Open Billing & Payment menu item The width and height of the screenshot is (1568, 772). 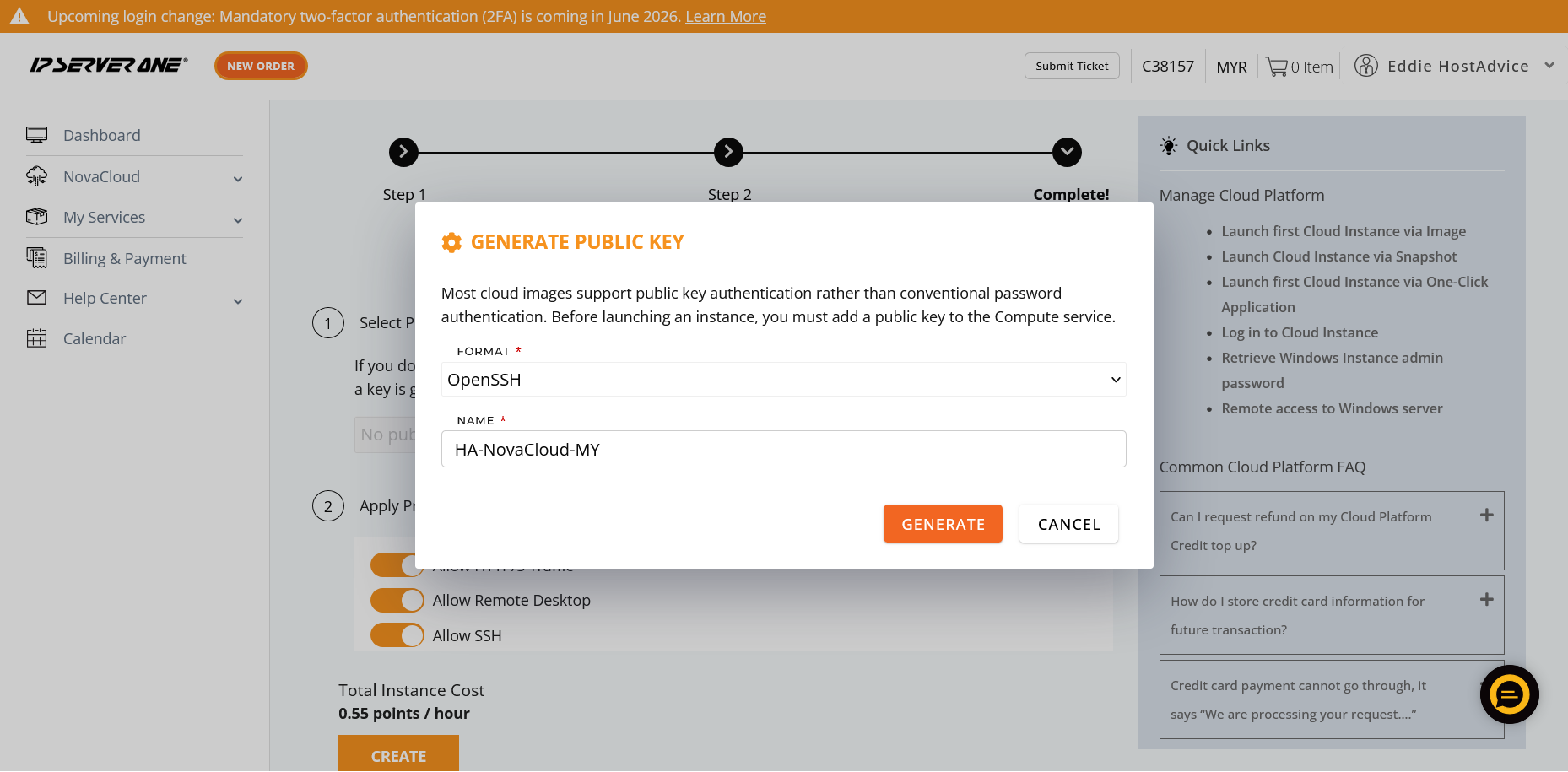pyautogui.click(x=125, y=258)
